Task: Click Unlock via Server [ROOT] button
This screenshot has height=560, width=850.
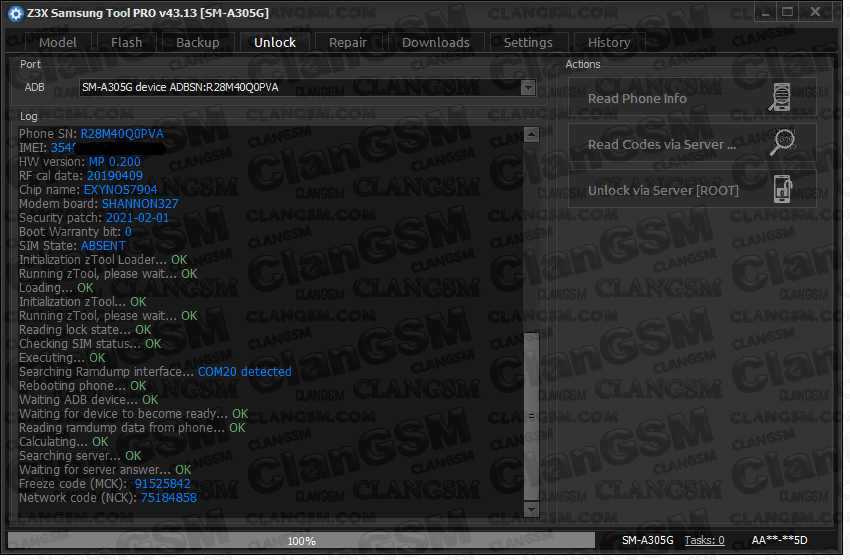Action: point(692,190)
